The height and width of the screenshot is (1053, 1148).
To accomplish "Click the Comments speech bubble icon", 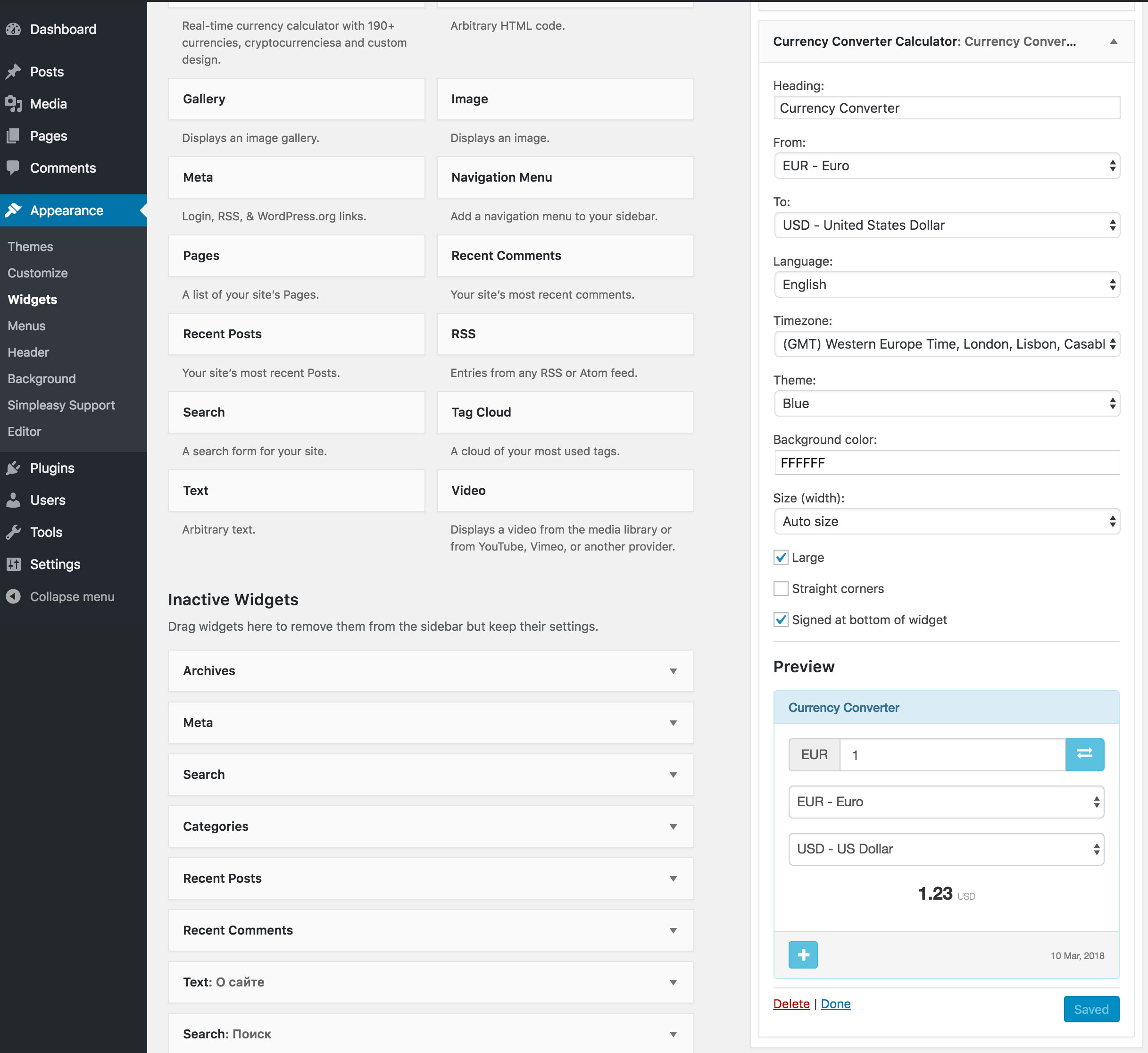I will click(13, 167).
